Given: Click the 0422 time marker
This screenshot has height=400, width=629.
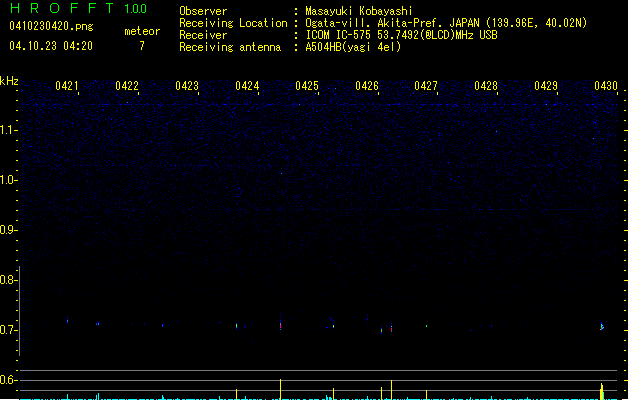Looking at the screenshot, I should click(x=127, y=86).
